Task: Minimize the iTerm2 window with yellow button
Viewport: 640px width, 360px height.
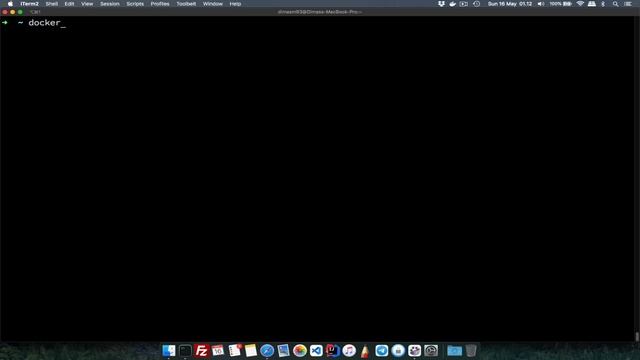Action: 12,12
